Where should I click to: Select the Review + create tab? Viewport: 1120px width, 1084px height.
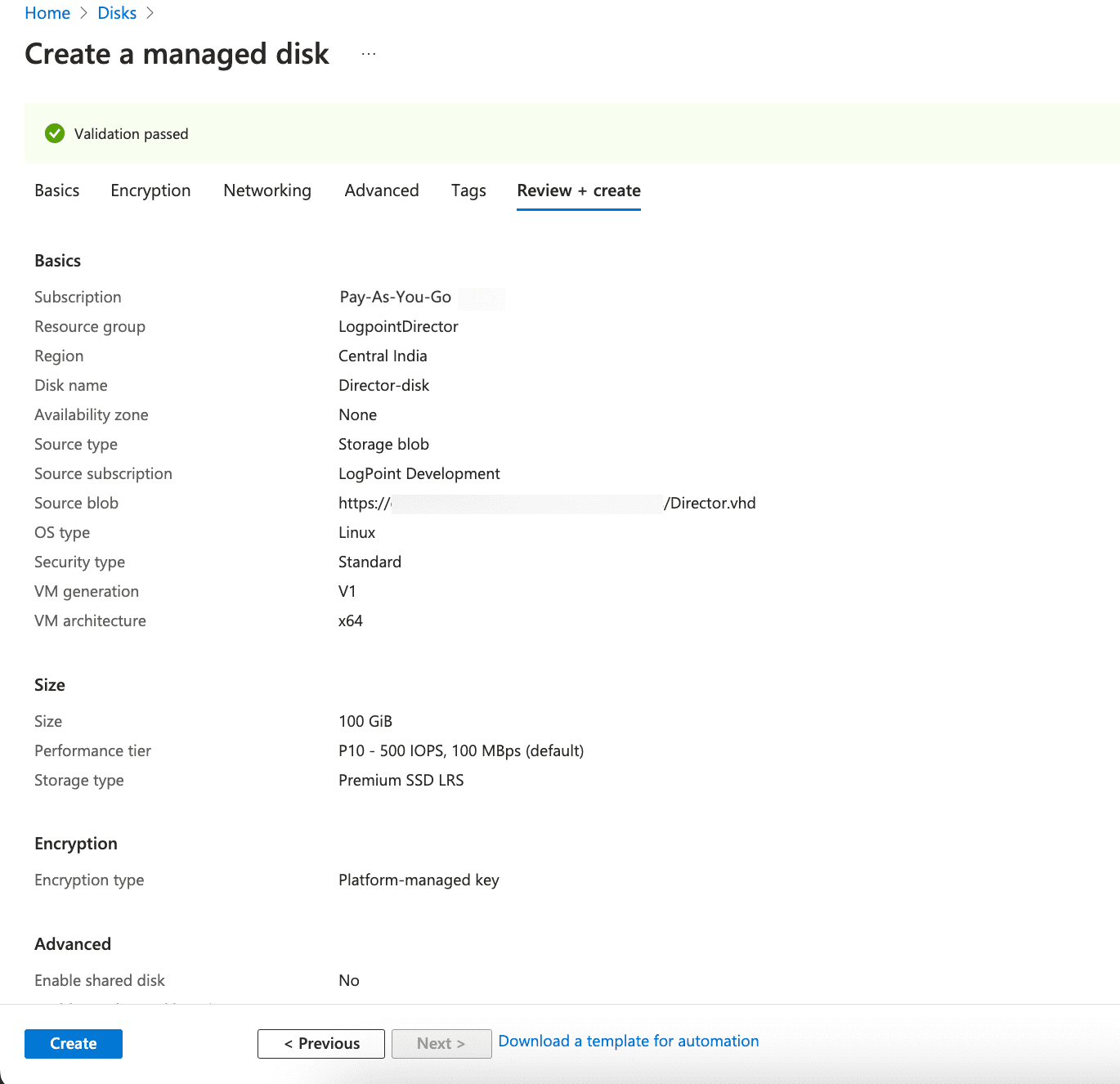pos(578,190)
